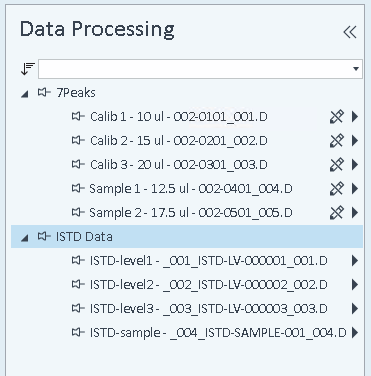
Task: Click the pin icon for Calib 2 injection
Action: click(336, 141)
